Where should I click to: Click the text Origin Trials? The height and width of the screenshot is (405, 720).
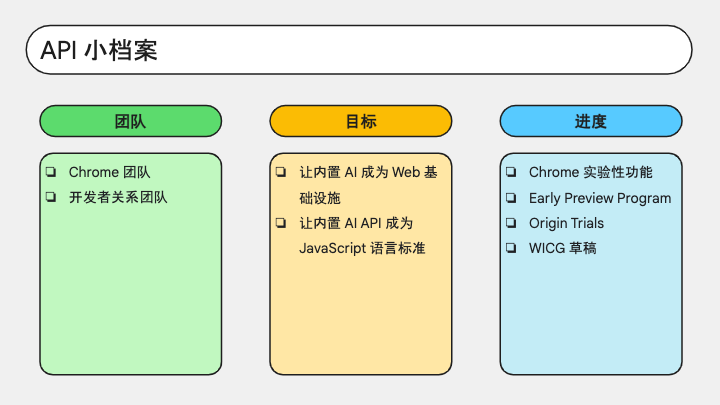(566, 223)
